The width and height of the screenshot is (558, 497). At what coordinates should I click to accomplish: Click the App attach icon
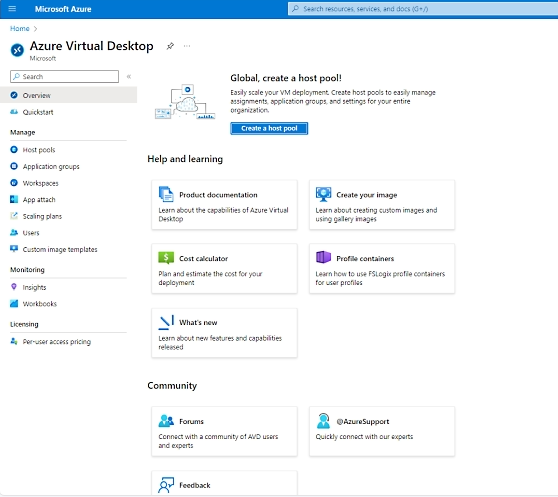click(x=14, y=199)
